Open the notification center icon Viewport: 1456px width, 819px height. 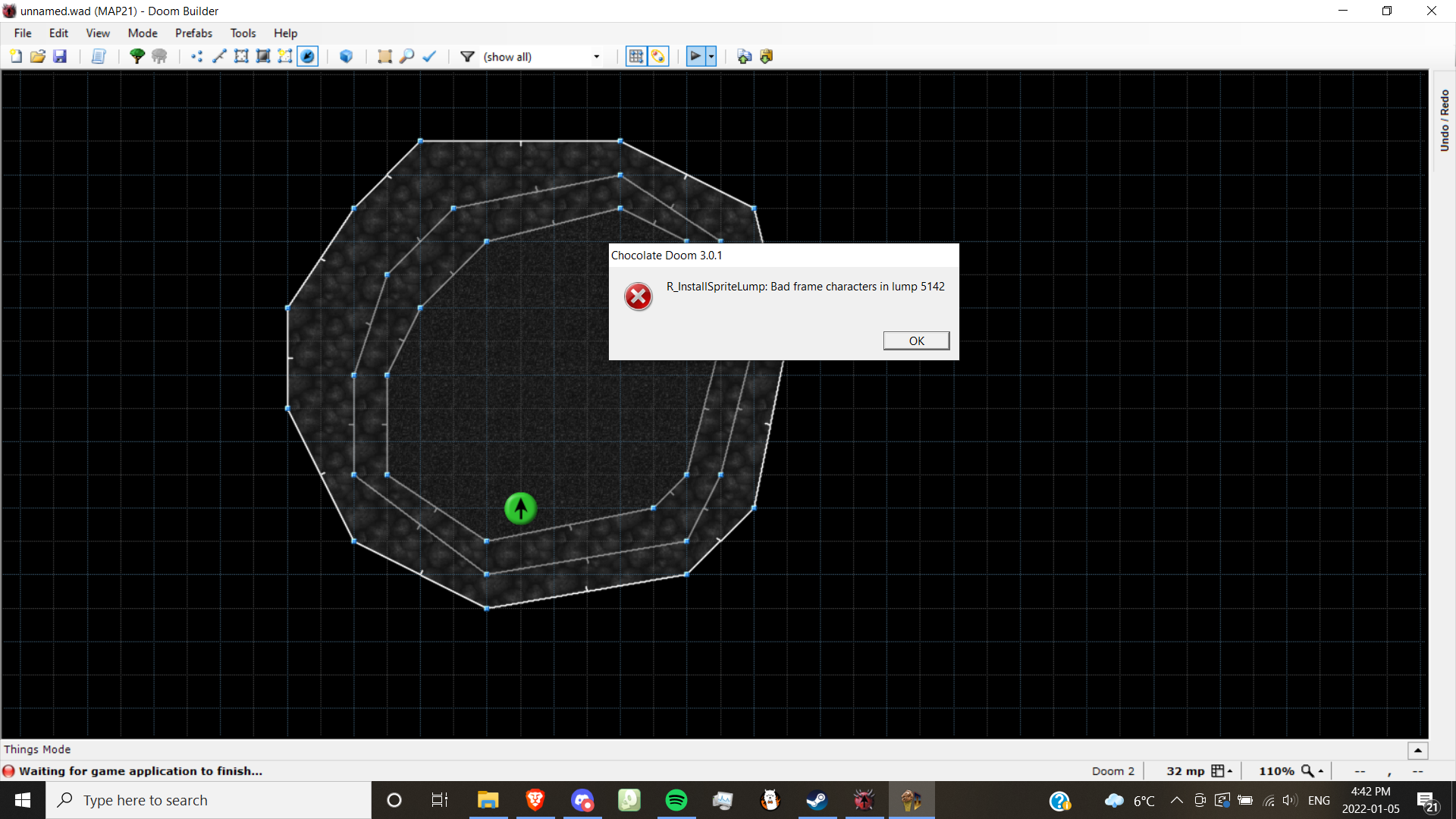coord(1426,801)
